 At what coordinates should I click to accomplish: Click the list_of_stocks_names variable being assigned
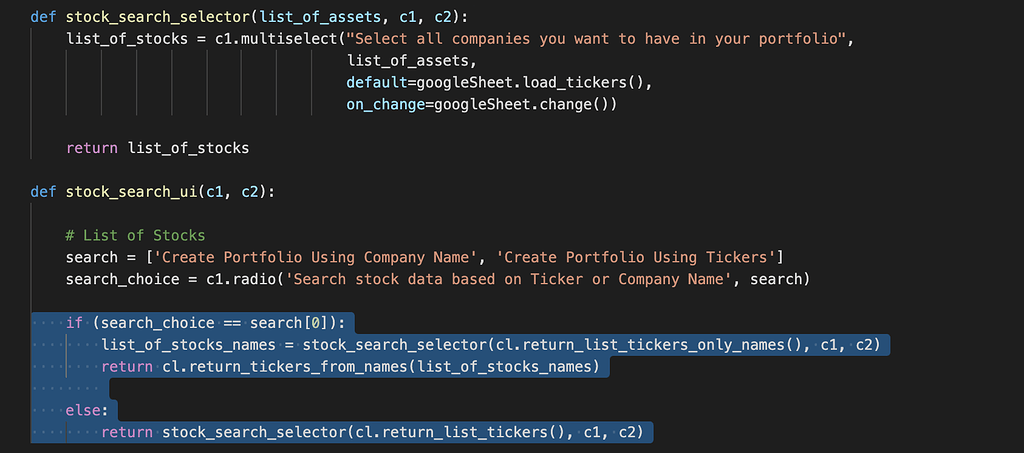pyautogui.click(x=188, y=345)
